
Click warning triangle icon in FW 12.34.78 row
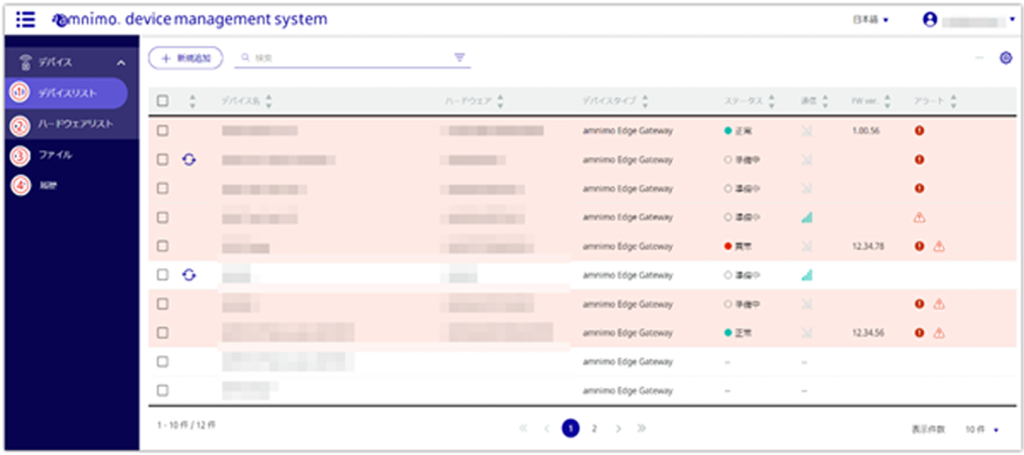pyautogui.click(x=939, y=246)
